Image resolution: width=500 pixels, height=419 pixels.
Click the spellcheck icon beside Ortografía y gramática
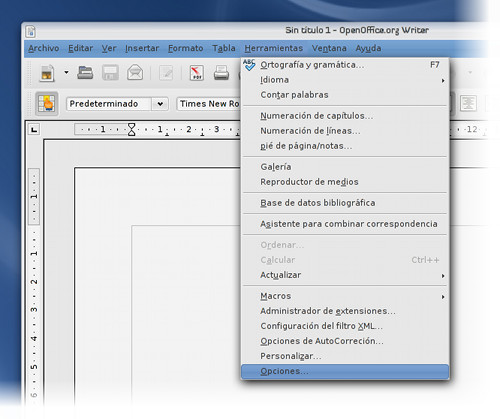click(249, 65)
